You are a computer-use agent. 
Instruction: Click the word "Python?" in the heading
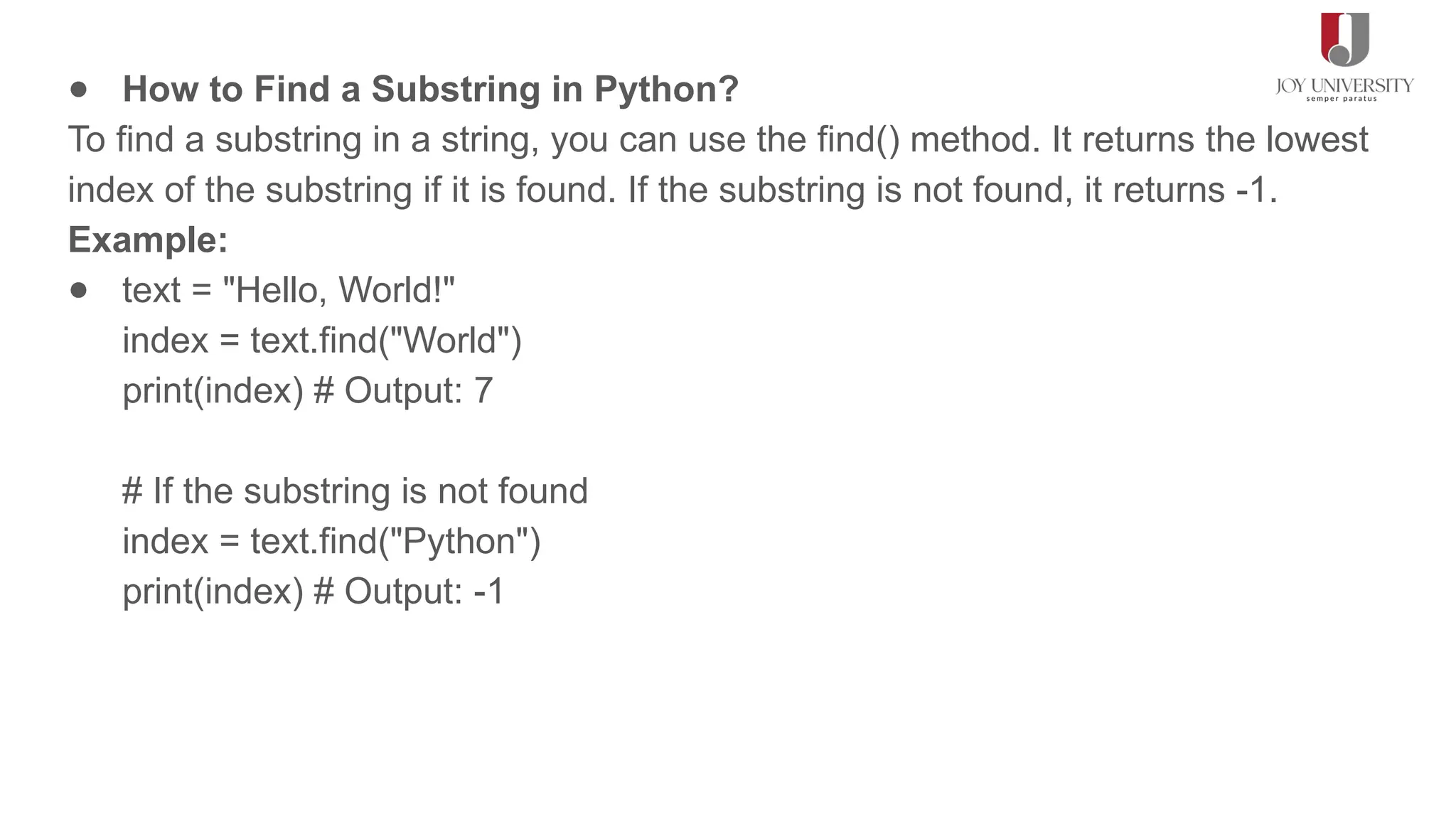[x=666, y=90]
